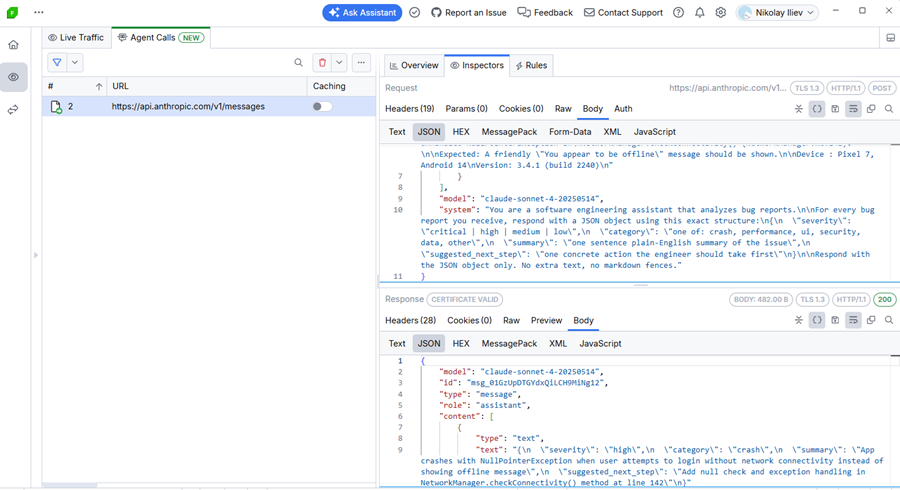This screenshot has width=900, height=490.
Task: Open the Rules tab
Action: tap(530, 65)
